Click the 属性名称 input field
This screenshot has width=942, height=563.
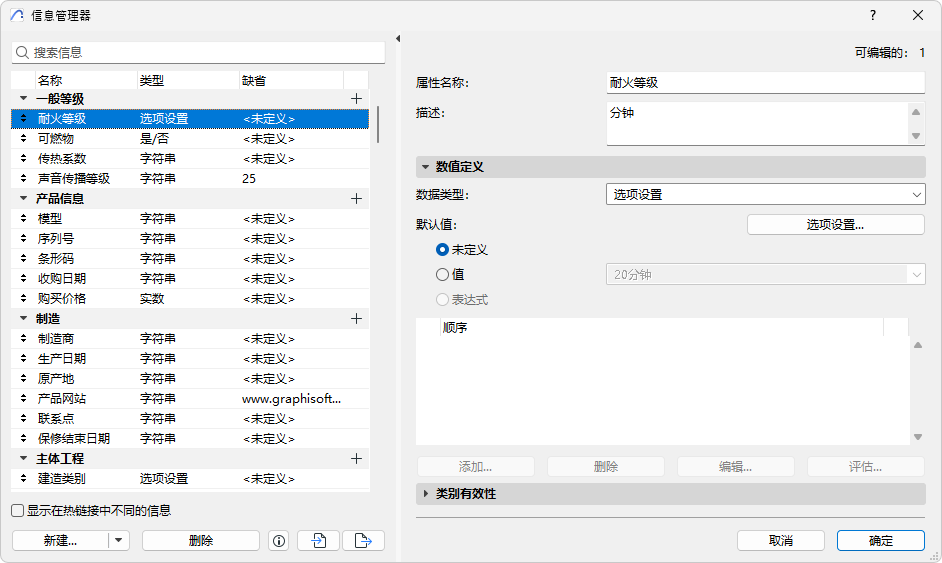coord(765,82)
